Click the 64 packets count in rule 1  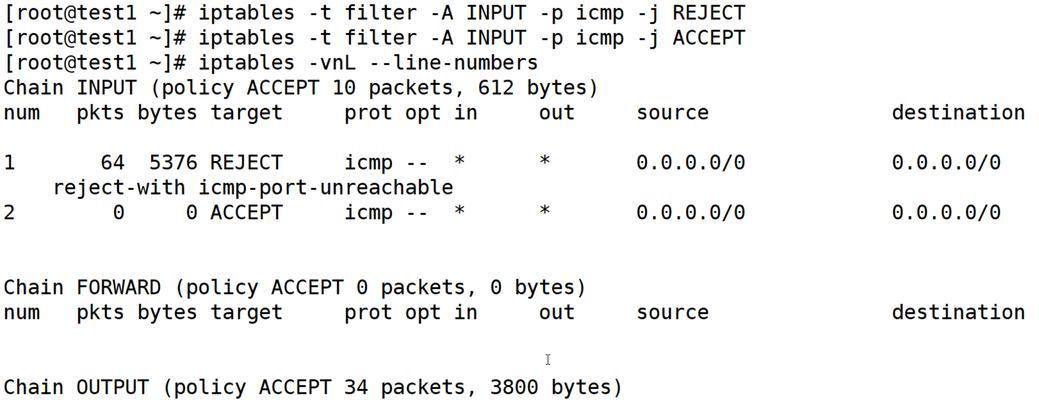(x=113, y=162)
